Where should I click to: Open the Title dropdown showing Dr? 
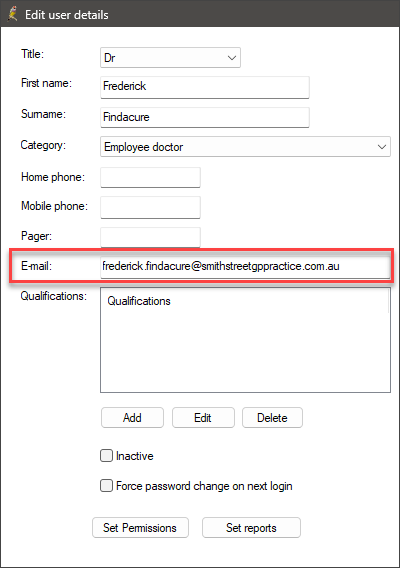point(170,58)
